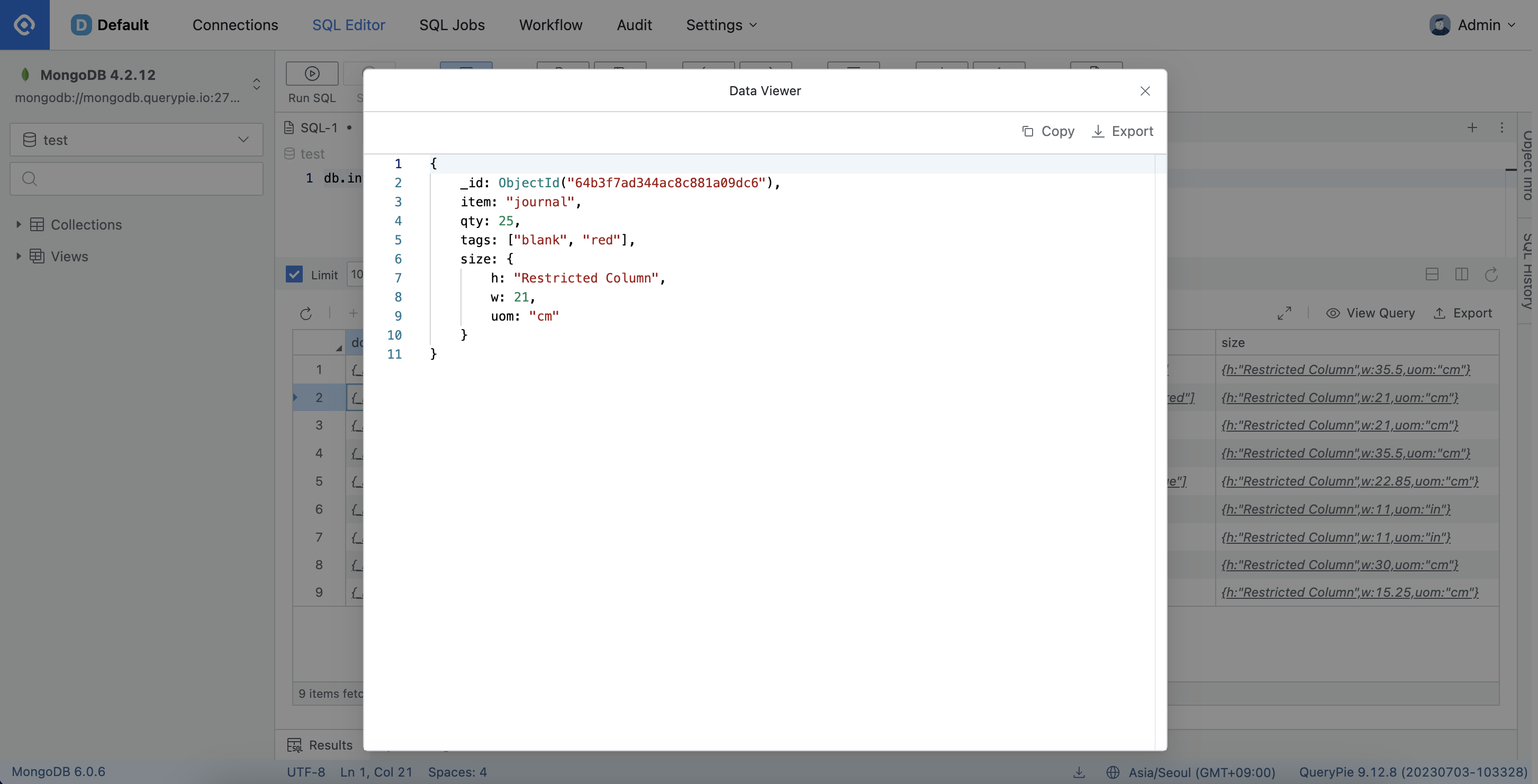Open the Connections menu
1538x784 pixels.
pyautogui.click(x=235, y=24)
